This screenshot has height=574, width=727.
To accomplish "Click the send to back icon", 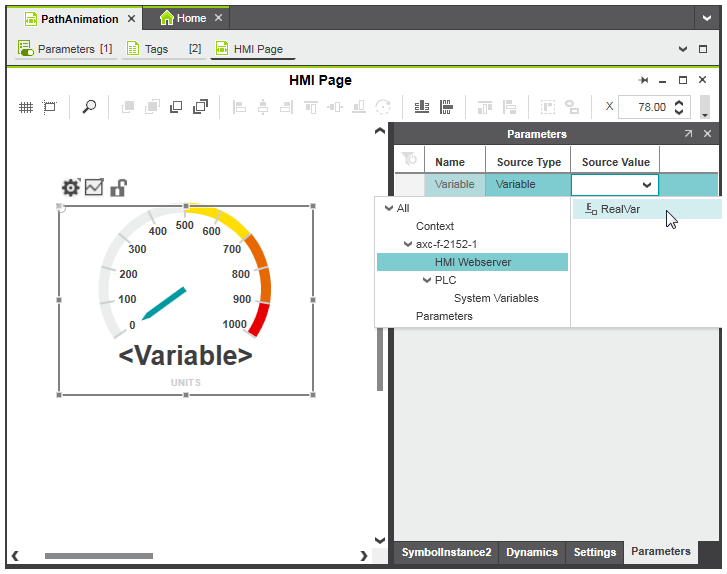I will 176,107.
